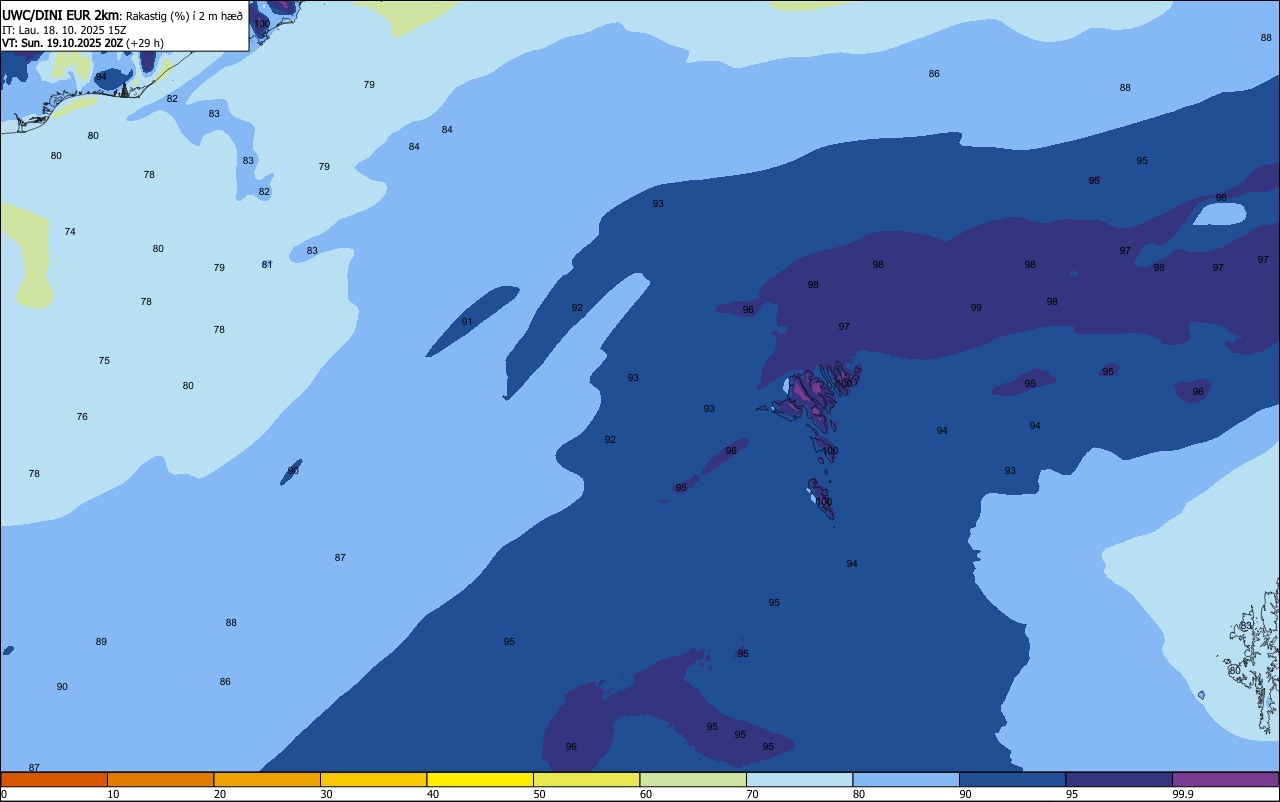This screenshot has height=802, width=1280.
Task: Click the 'Rakastig (%) í 2 m hæð' label
Action: click(x=184, y=16)
